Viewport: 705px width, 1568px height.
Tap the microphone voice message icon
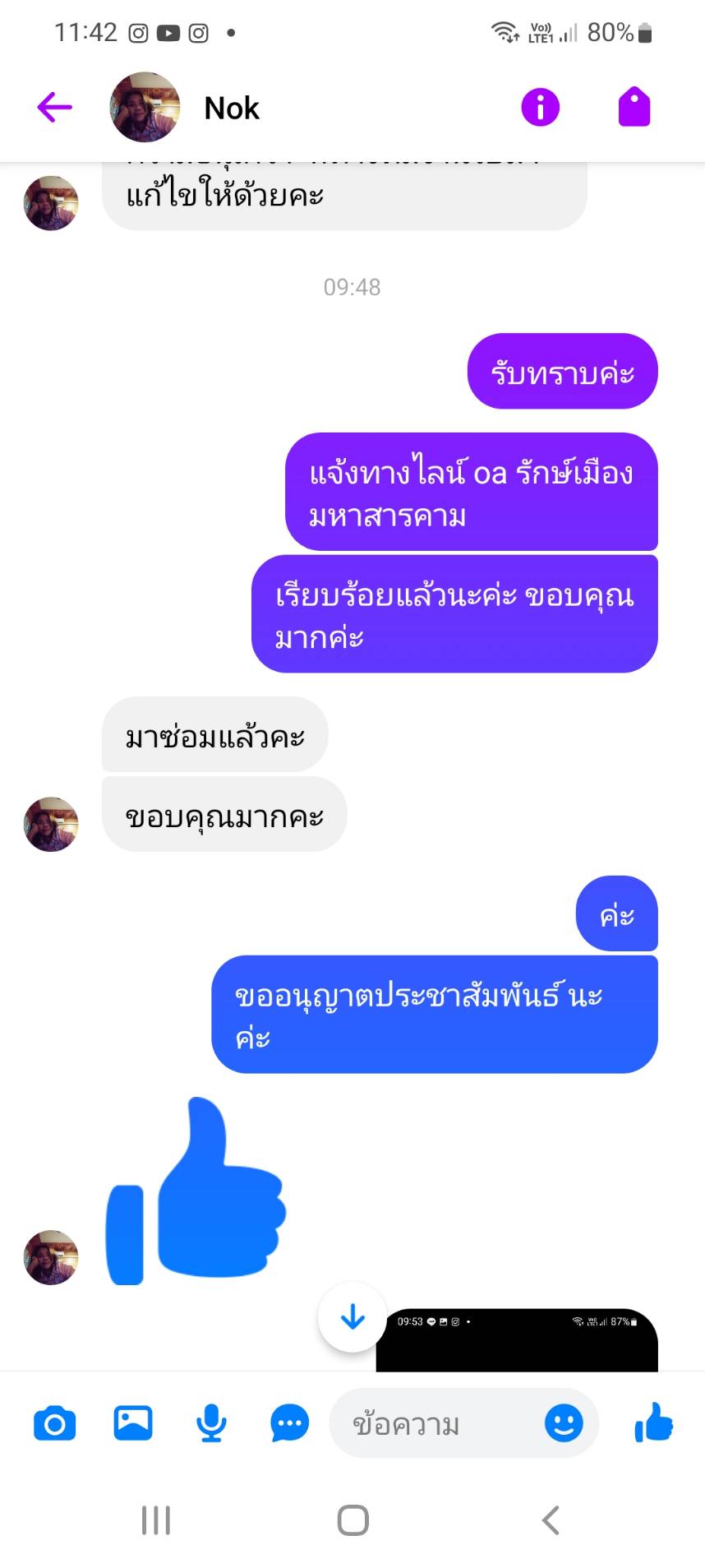pyautogui.click(x=211, y=1422)
